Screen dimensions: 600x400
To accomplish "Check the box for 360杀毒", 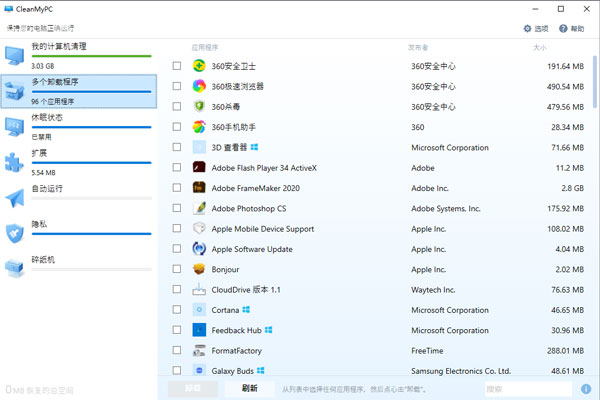I will pos(177,106).
